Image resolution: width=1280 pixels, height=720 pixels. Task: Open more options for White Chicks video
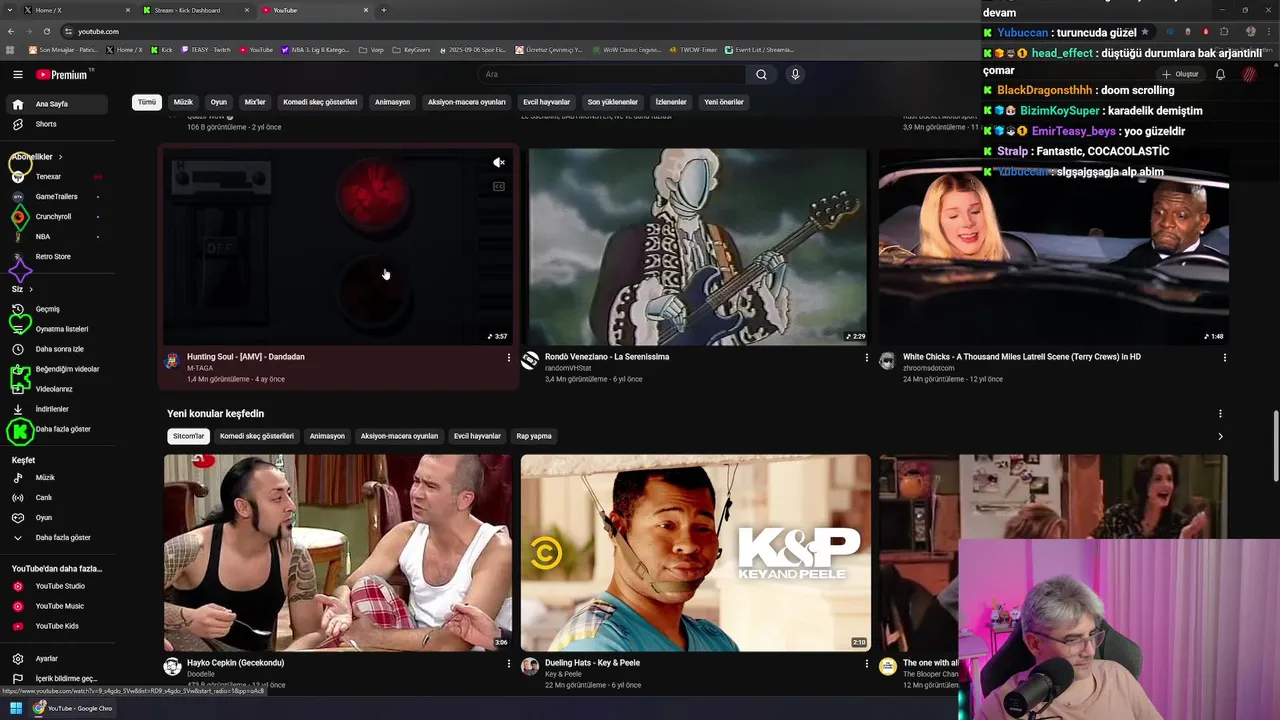coord(1224,358)
